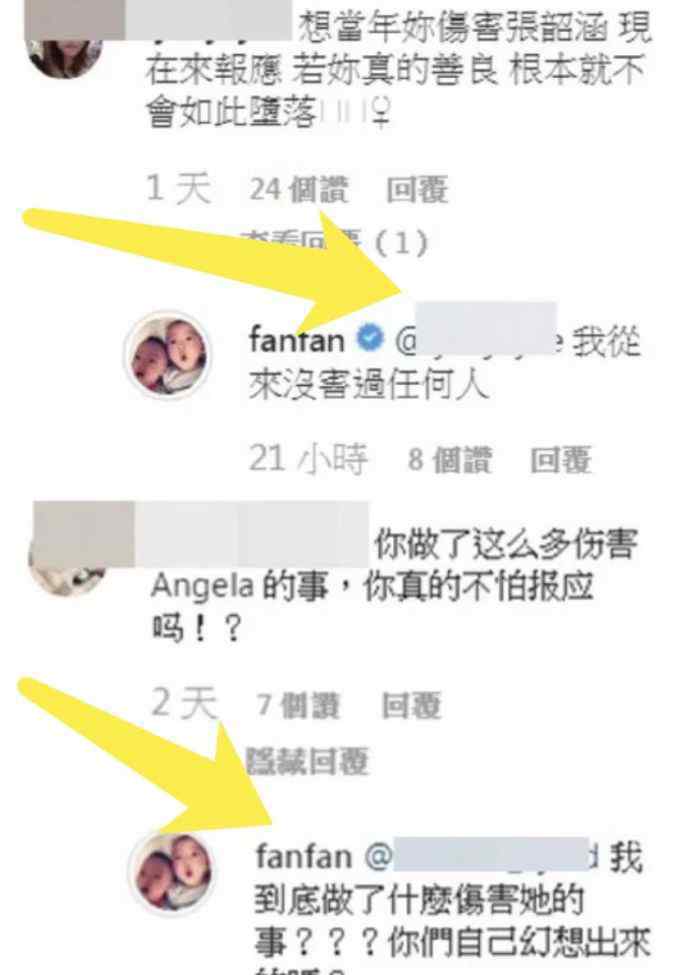View 24 likes on first comment
The width and height of the screenshot is (681, 975).
point(299,190)
